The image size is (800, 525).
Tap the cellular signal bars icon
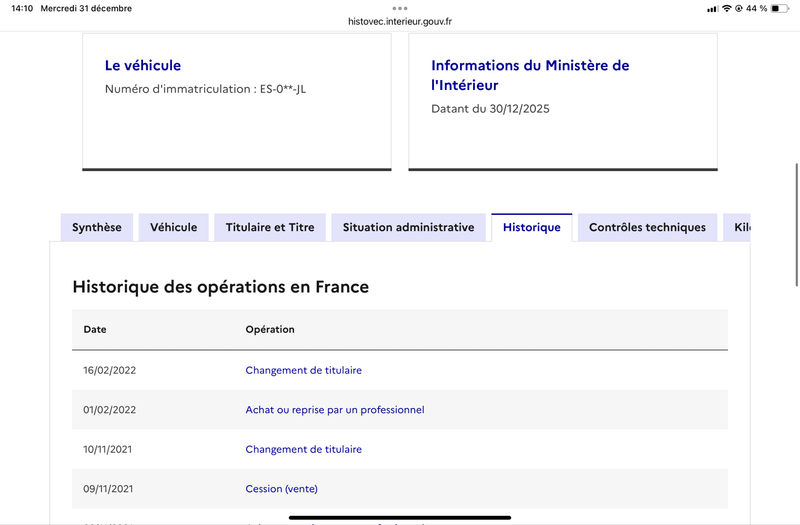pyautogui.click(x=712, y=8)
